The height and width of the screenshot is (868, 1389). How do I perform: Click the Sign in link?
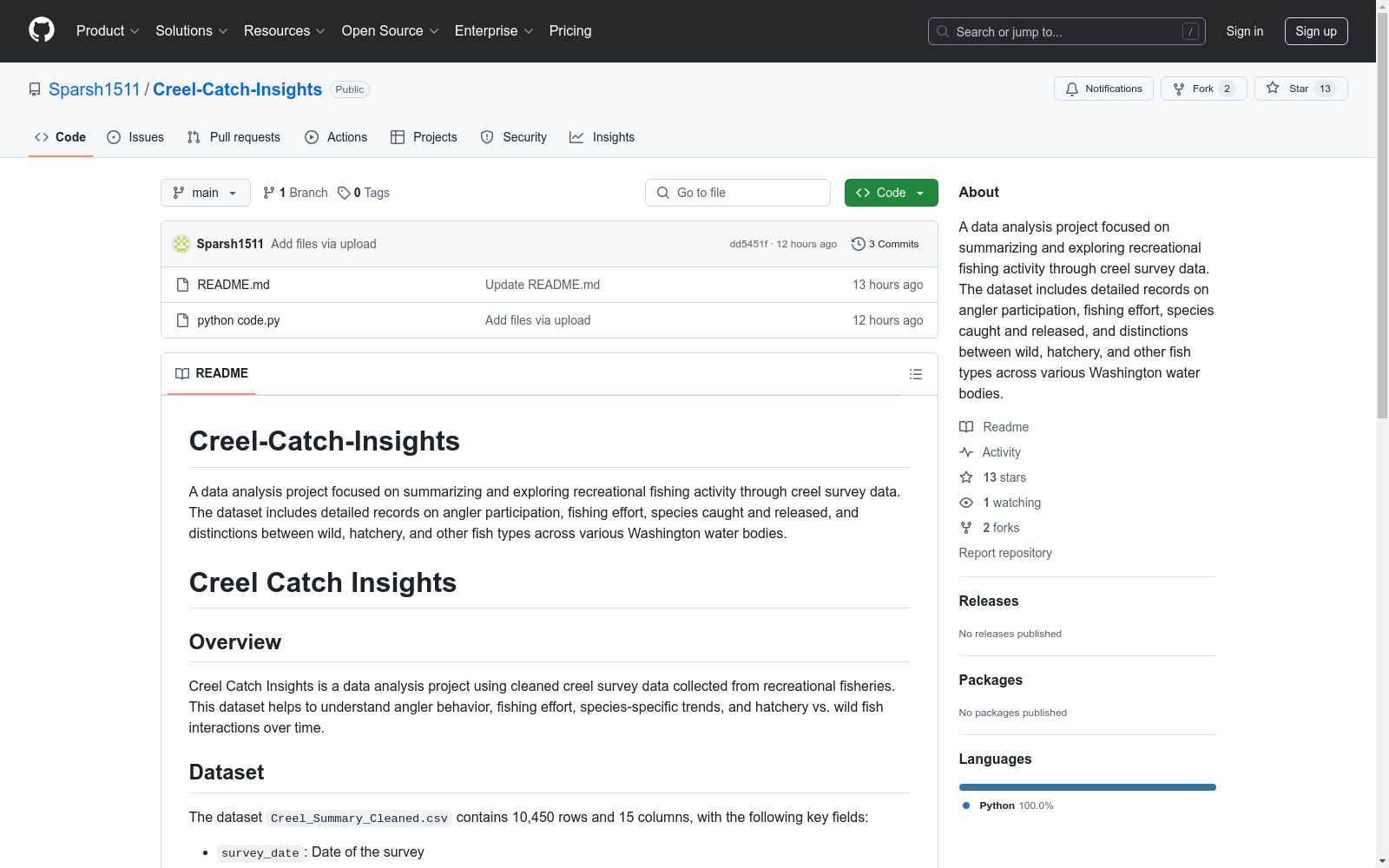pos(1245,31)
